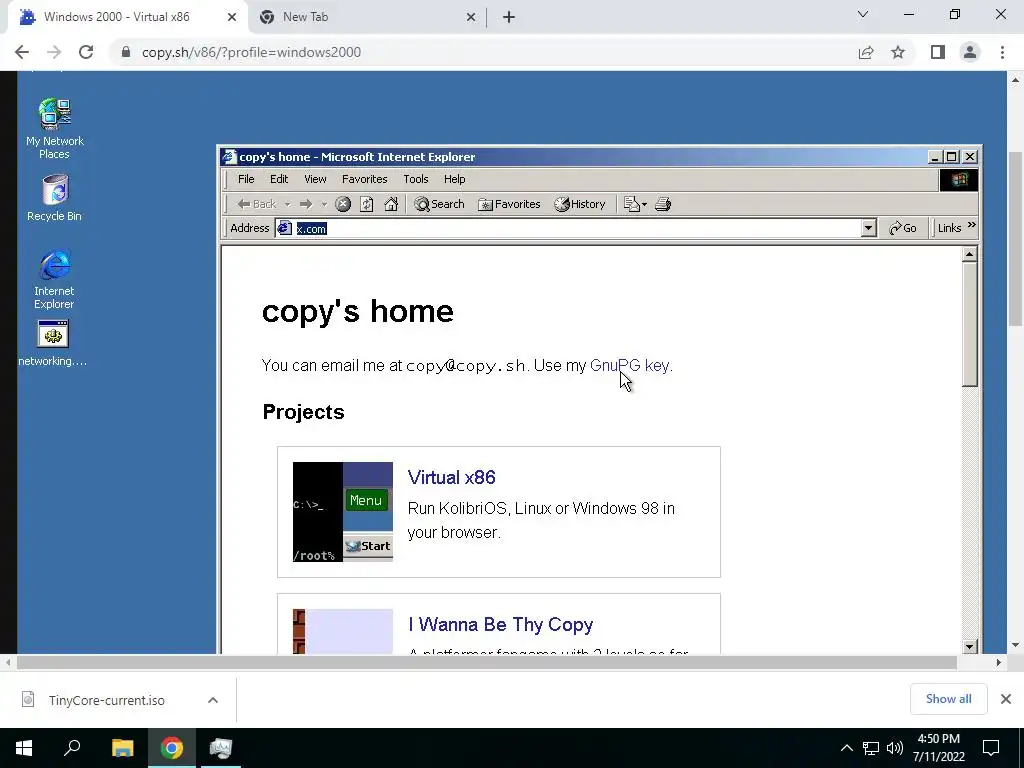Click the address field containing x.com
This screenshot has height=768, width=1024.
568,228
